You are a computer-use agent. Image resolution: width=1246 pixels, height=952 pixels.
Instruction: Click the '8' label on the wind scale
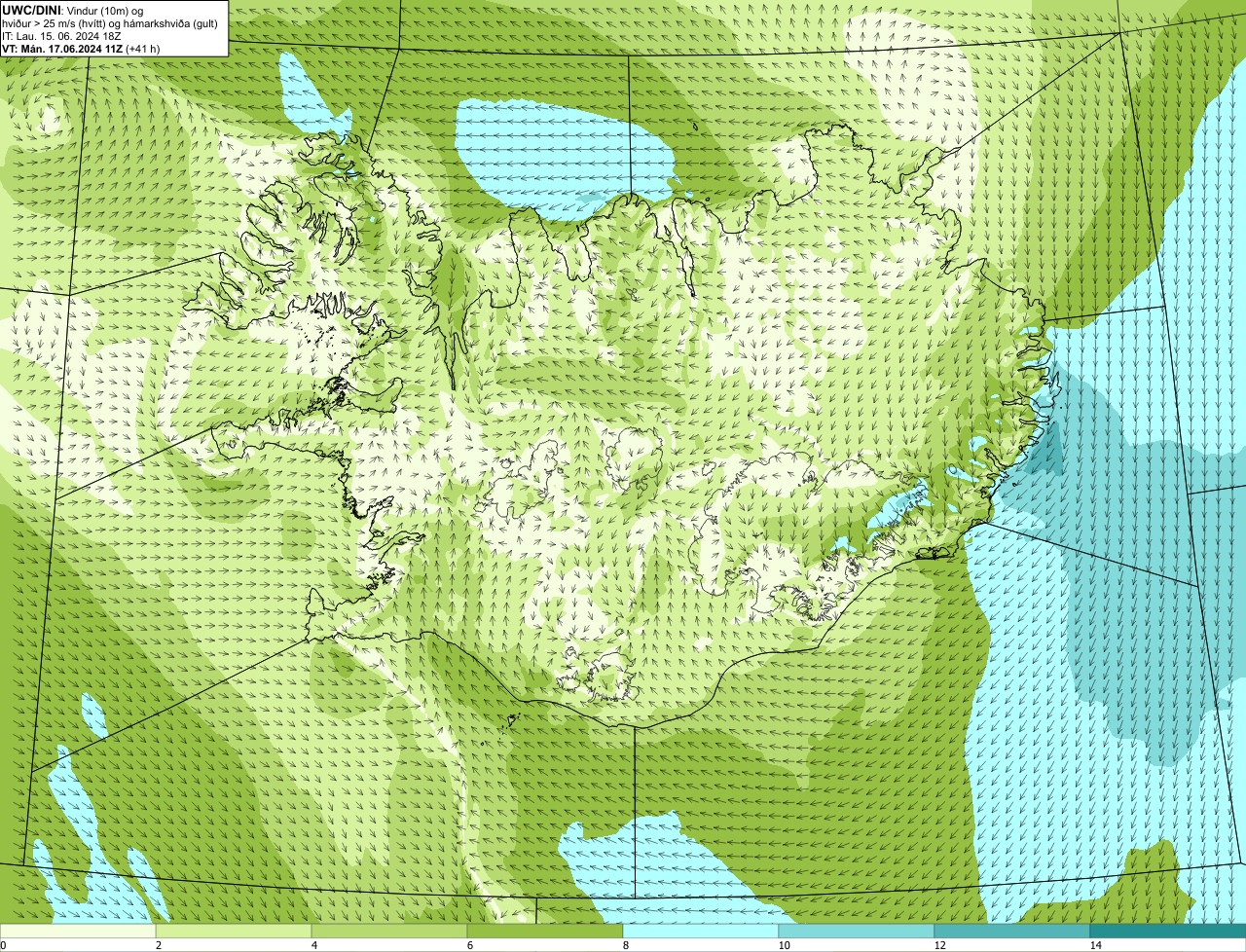click(x=625, y=945)
